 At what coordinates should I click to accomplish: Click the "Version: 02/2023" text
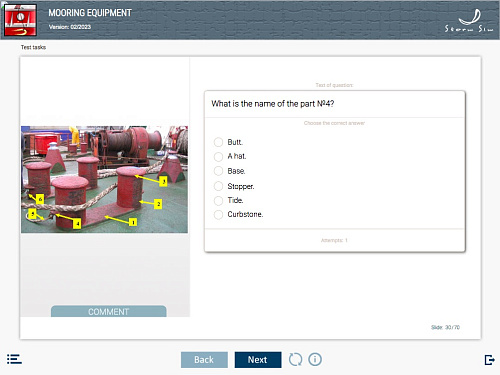(70, 27)
